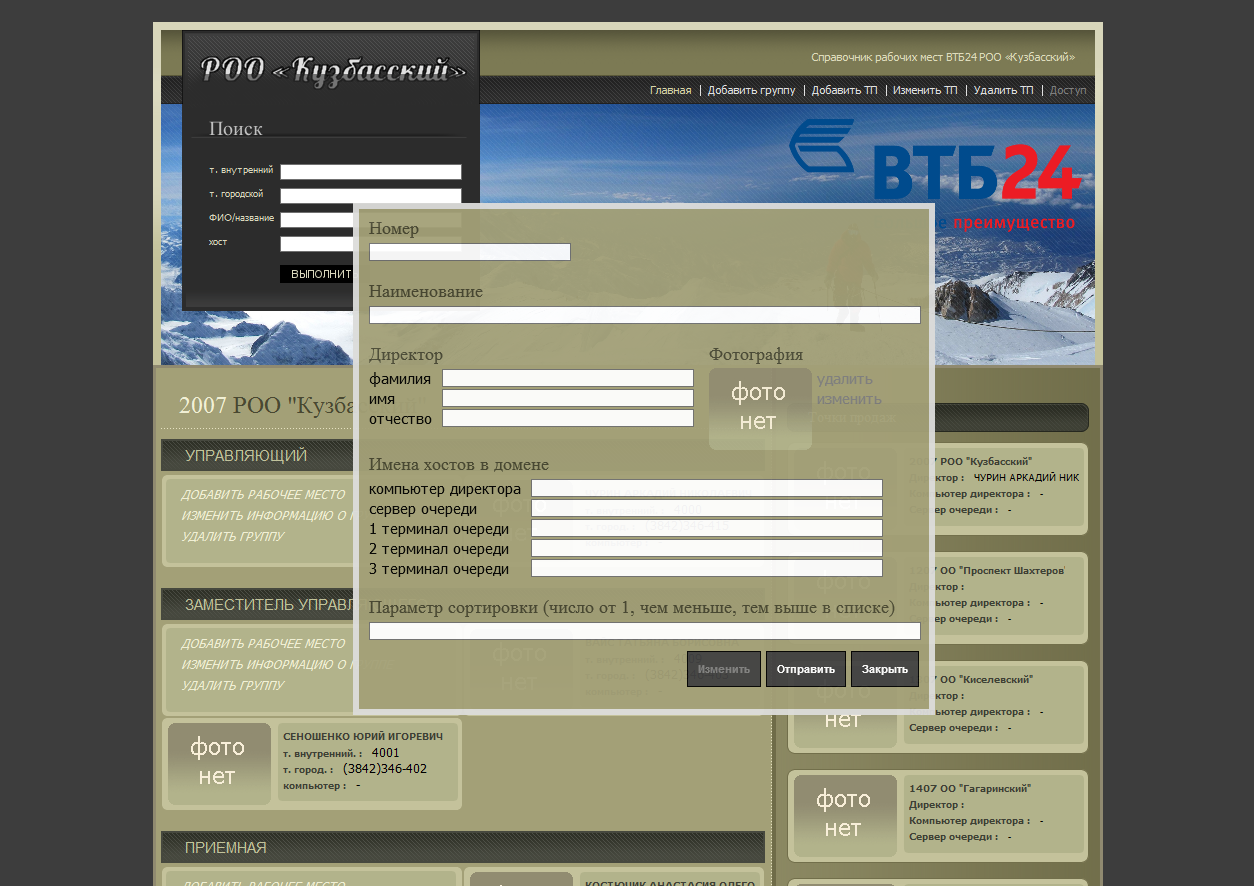Open the Главная menu item
This screenshot has width=1254, height=886.
[x=670, y=90]
